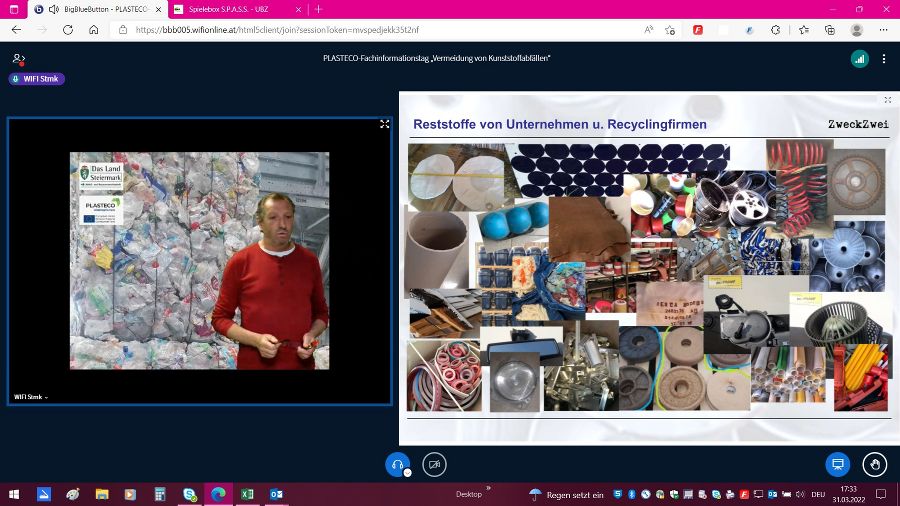The width and height of the screenshot is (900, 506).
Task: Open Excel from the taskbar
Action: (x=247, y=494)
